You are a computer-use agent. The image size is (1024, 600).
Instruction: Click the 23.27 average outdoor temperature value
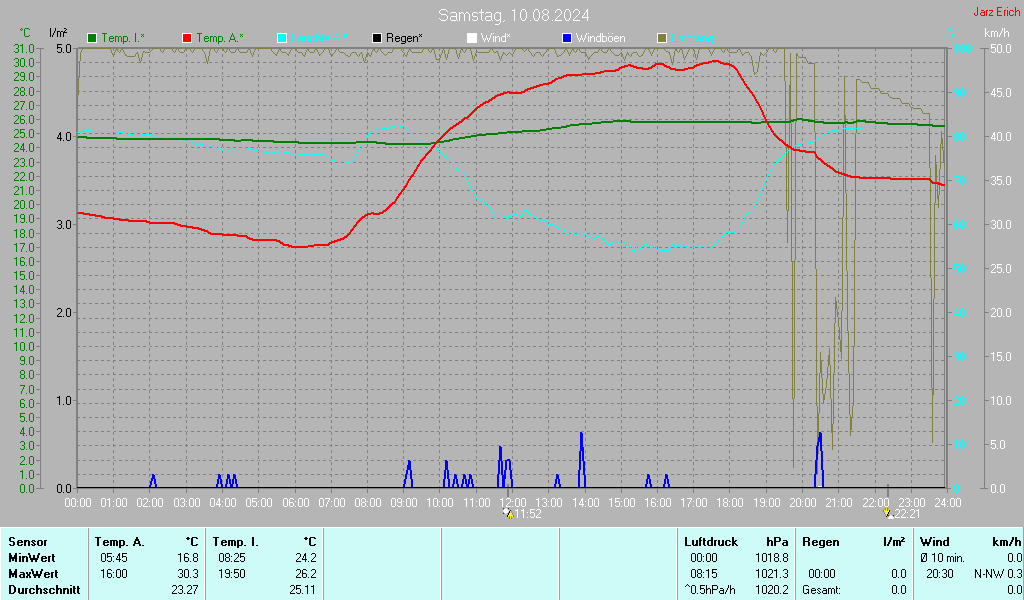pyautogui.click(x=185, y=590)
